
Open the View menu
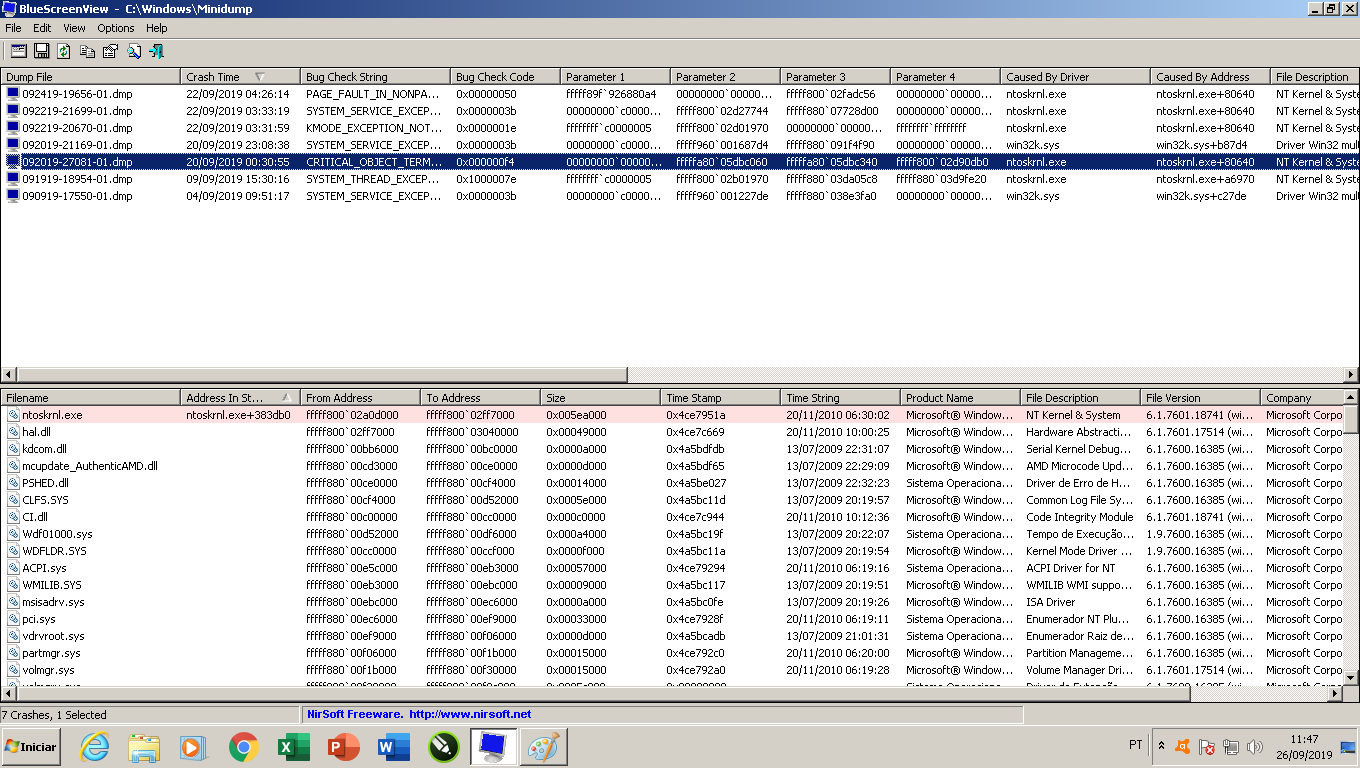[75, 28]
